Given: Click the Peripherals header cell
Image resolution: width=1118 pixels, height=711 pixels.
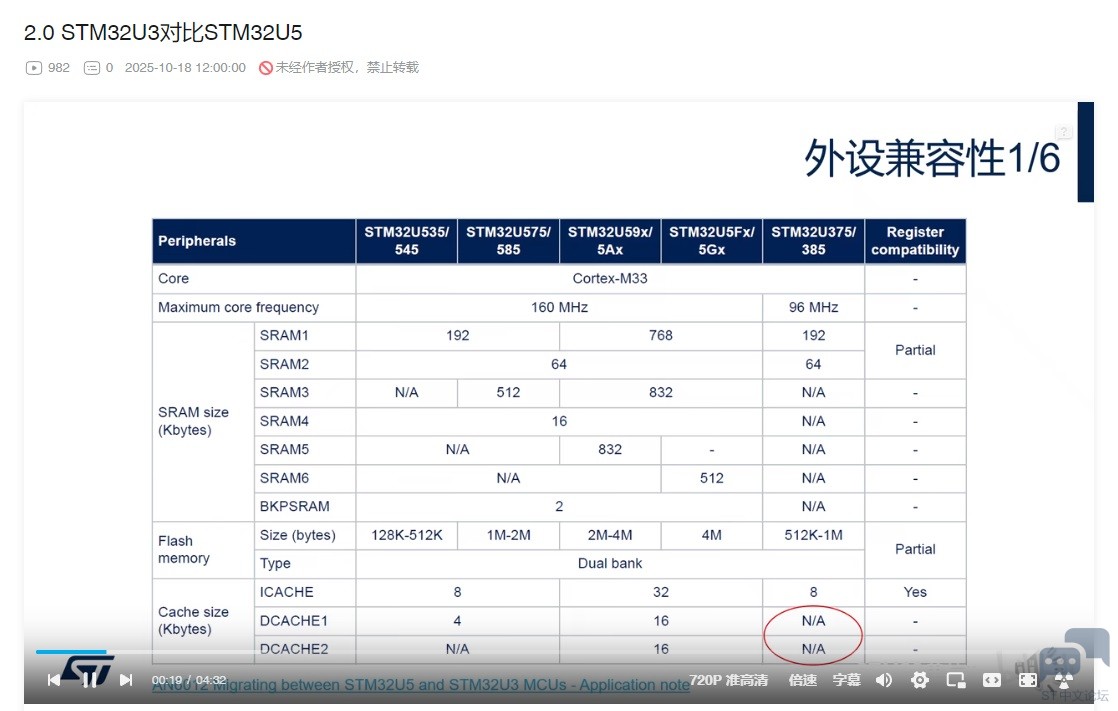Looking at the screenshot, I should (x=254, y=241).
